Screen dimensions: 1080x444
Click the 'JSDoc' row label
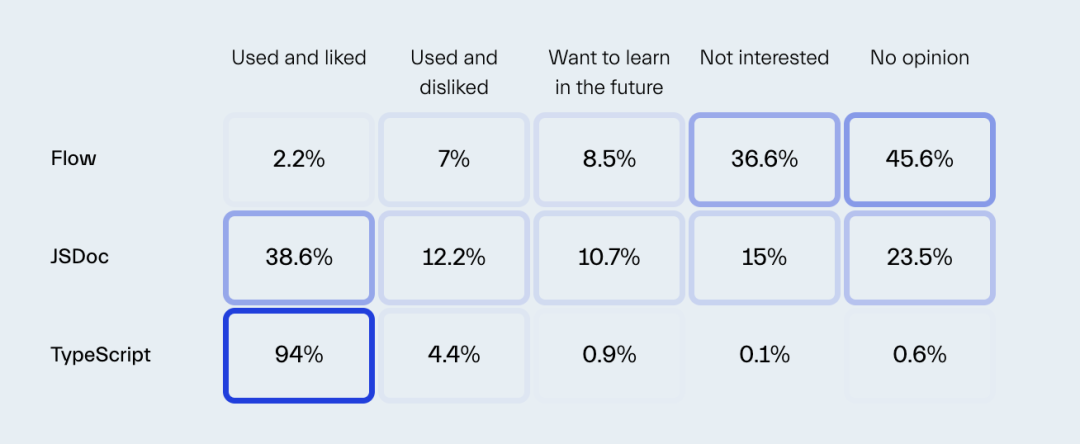click(x=80, y=257)
